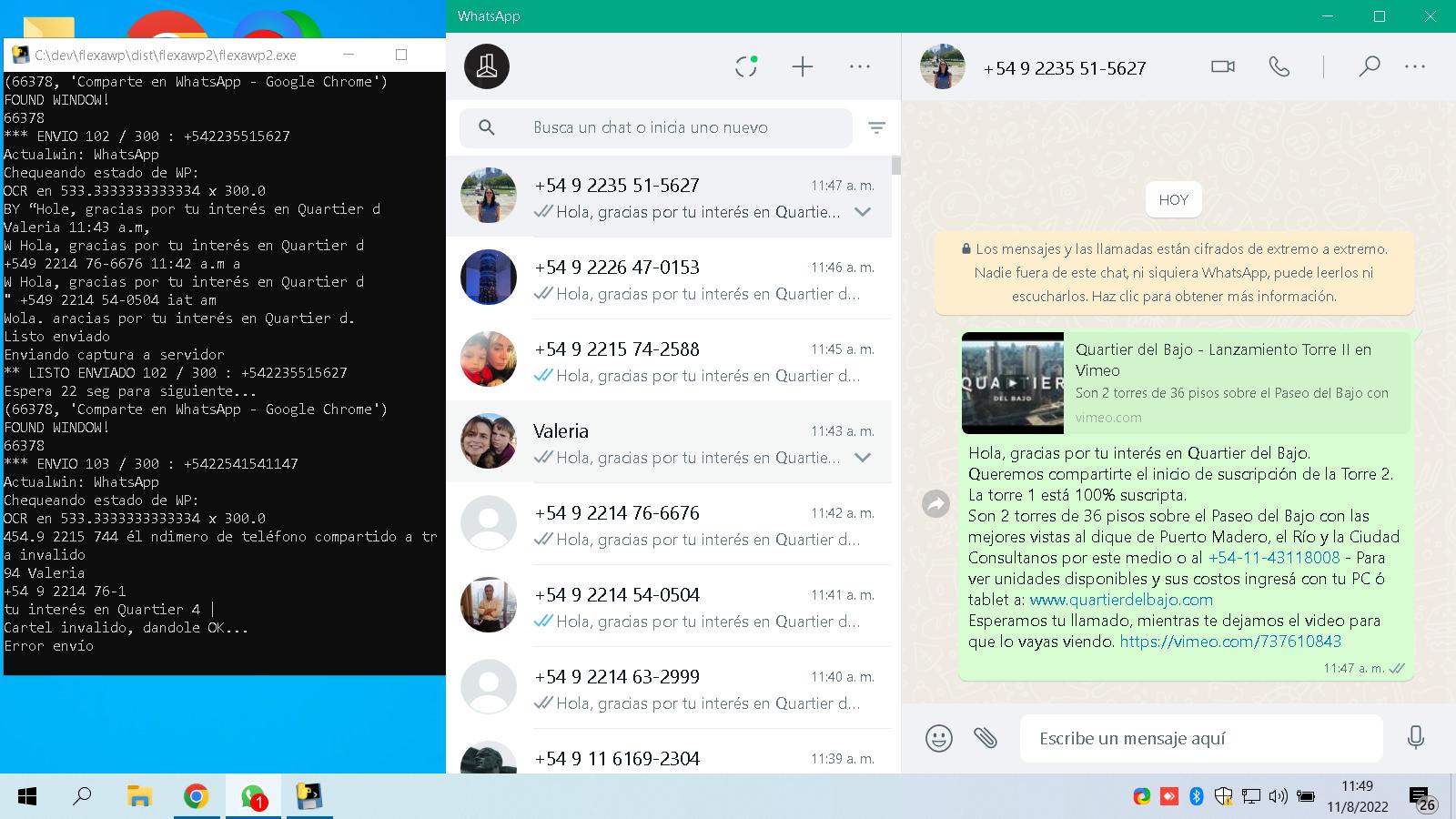Open Bluetooth tray icon

(x=1197, y=797)
